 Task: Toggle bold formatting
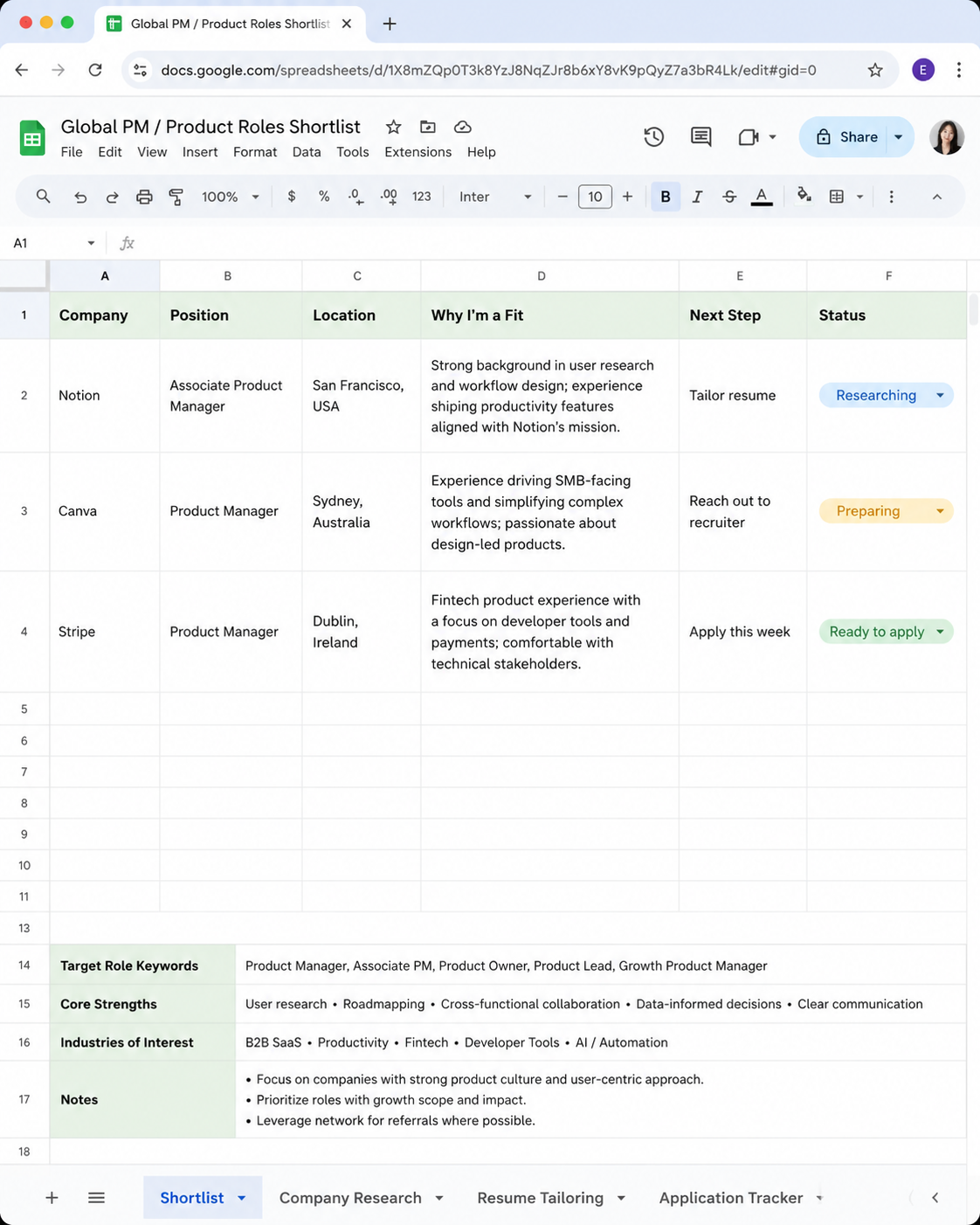tap(666, 197)
